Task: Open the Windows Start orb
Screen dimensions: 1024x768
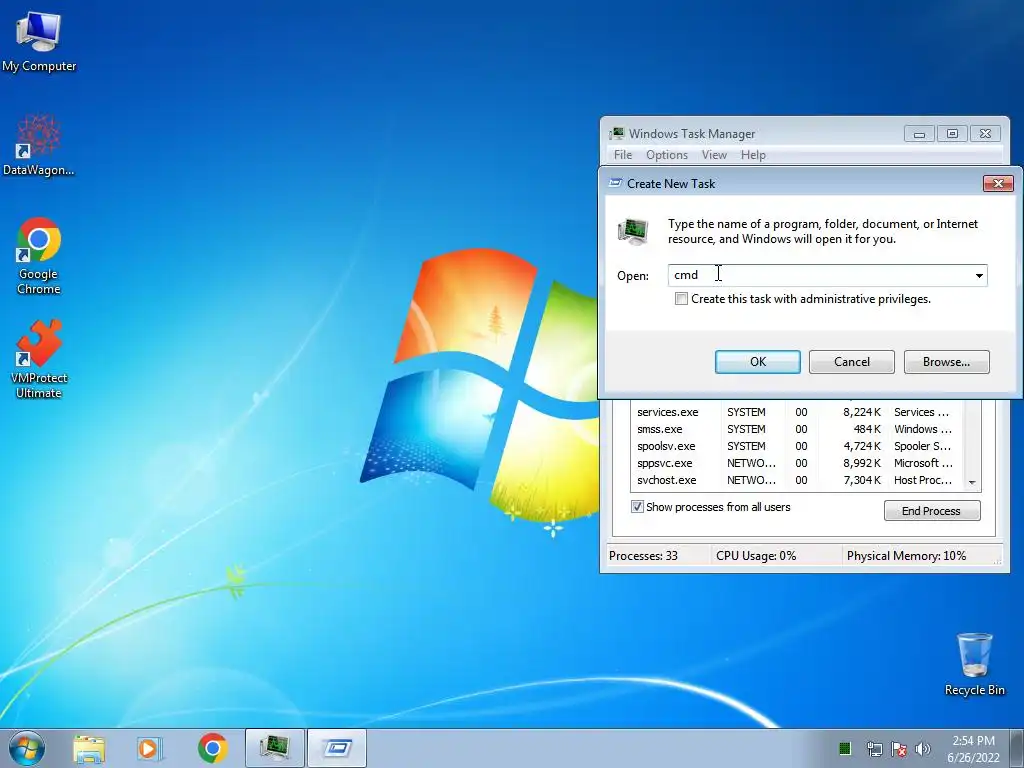Action: tap(27, 748)
